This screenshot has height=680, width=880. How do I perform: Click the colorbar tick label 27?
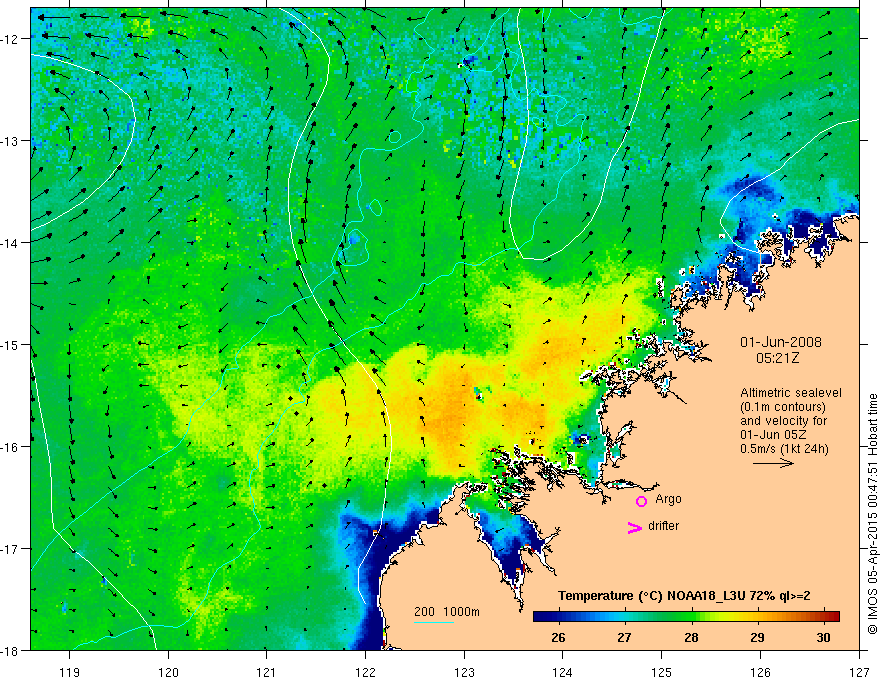(624, 637)
